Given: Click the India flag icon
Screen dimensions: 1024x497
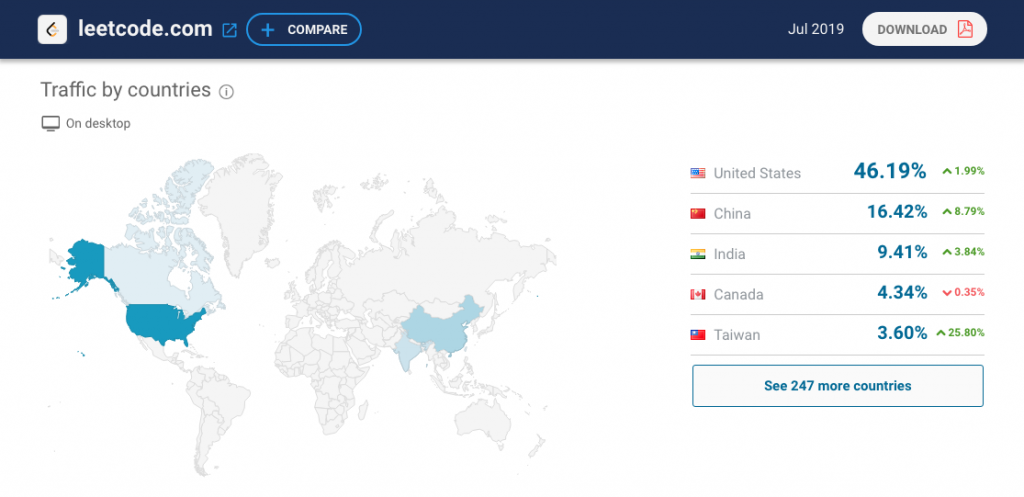Looking at the screenshot, I should tap(698, 254).
